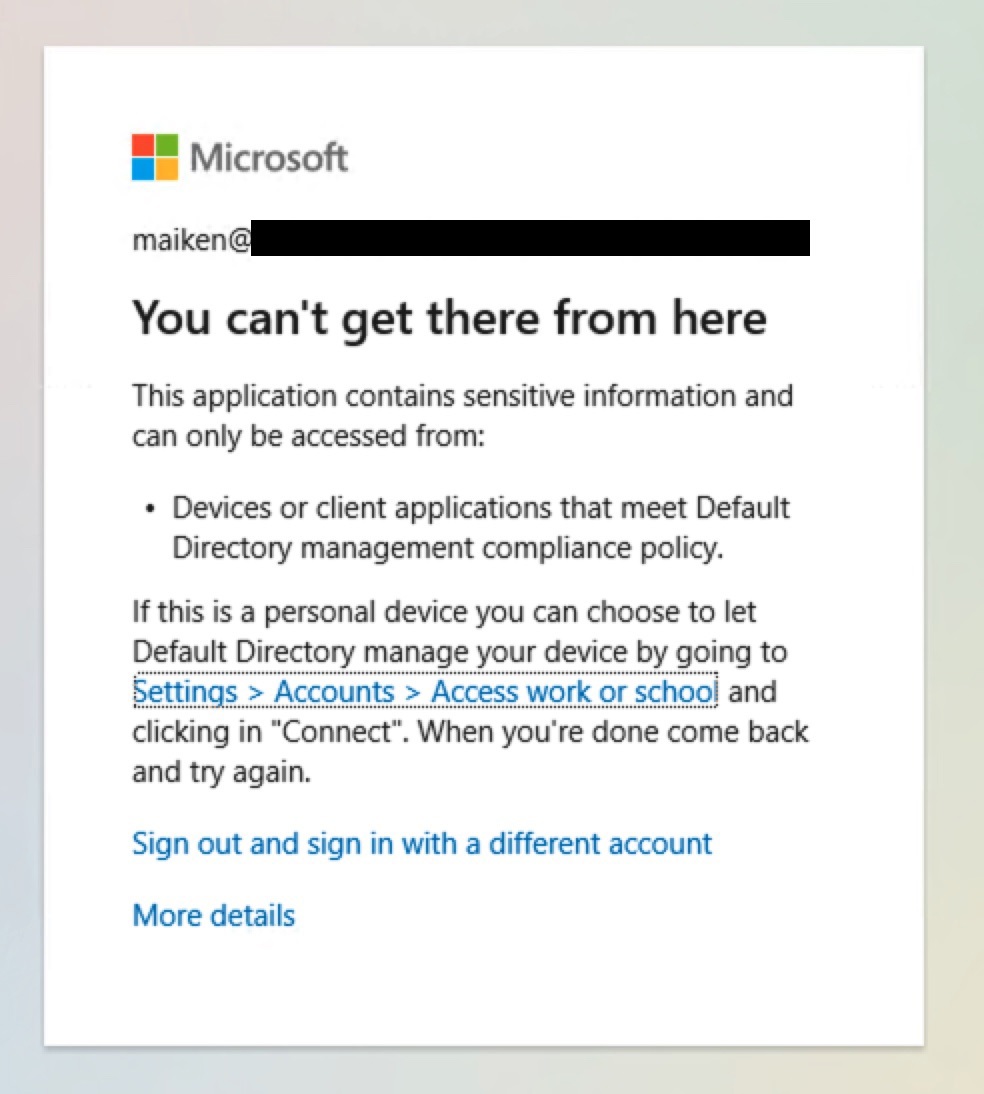Expand the More details link
This screenshot has width=984, height=1094.
214,915
